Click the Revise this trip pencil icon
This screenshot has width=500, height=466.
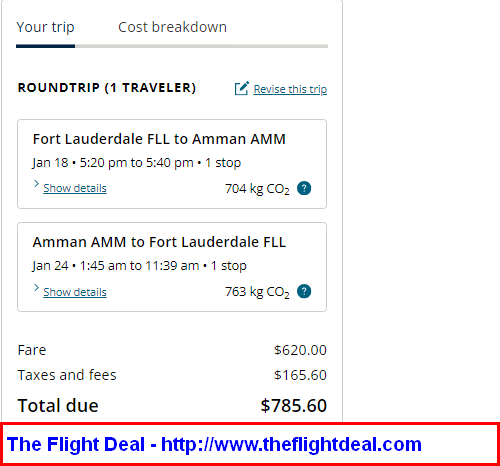[x=241, y=88]
